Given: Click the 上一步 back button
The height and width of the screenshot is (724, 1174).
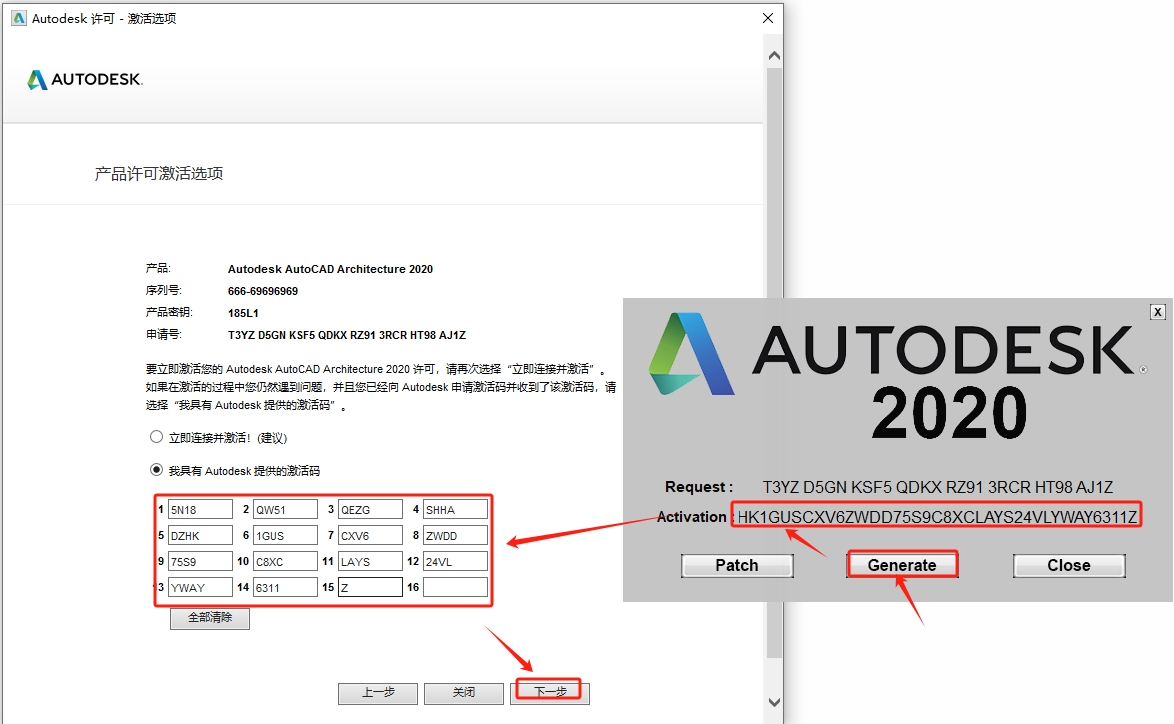Looking at the screenshot, I should click(378, 693).
